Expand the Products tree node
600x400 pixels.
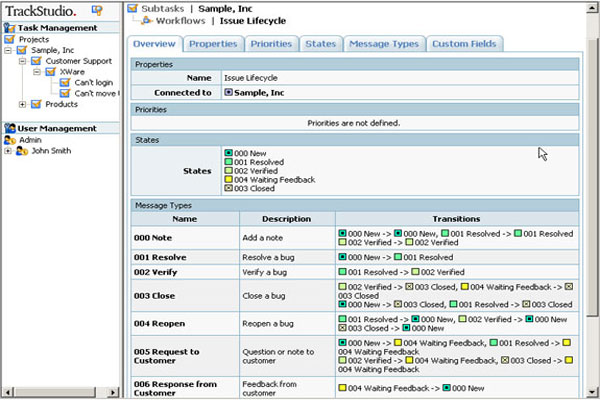coord(22,104)
